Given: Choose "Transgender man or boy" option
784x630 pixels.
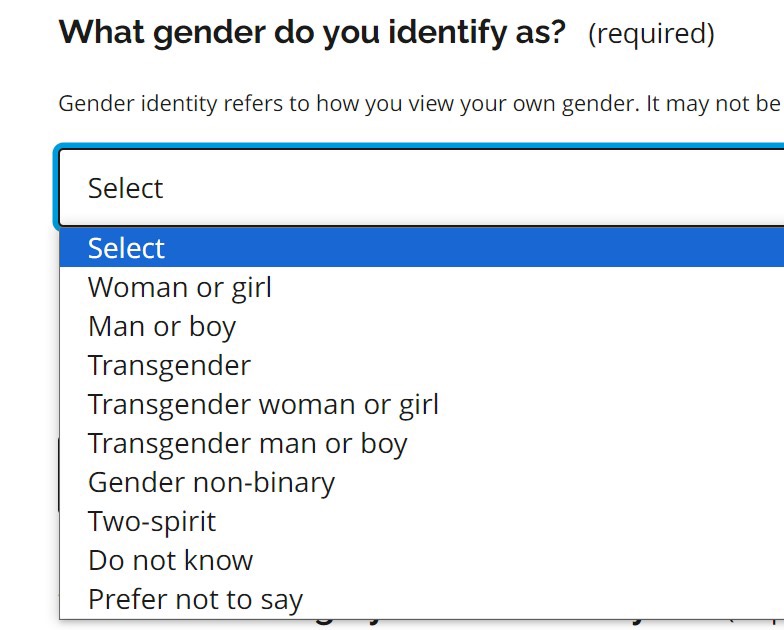Looking at the screenshot, I should 247,444.
